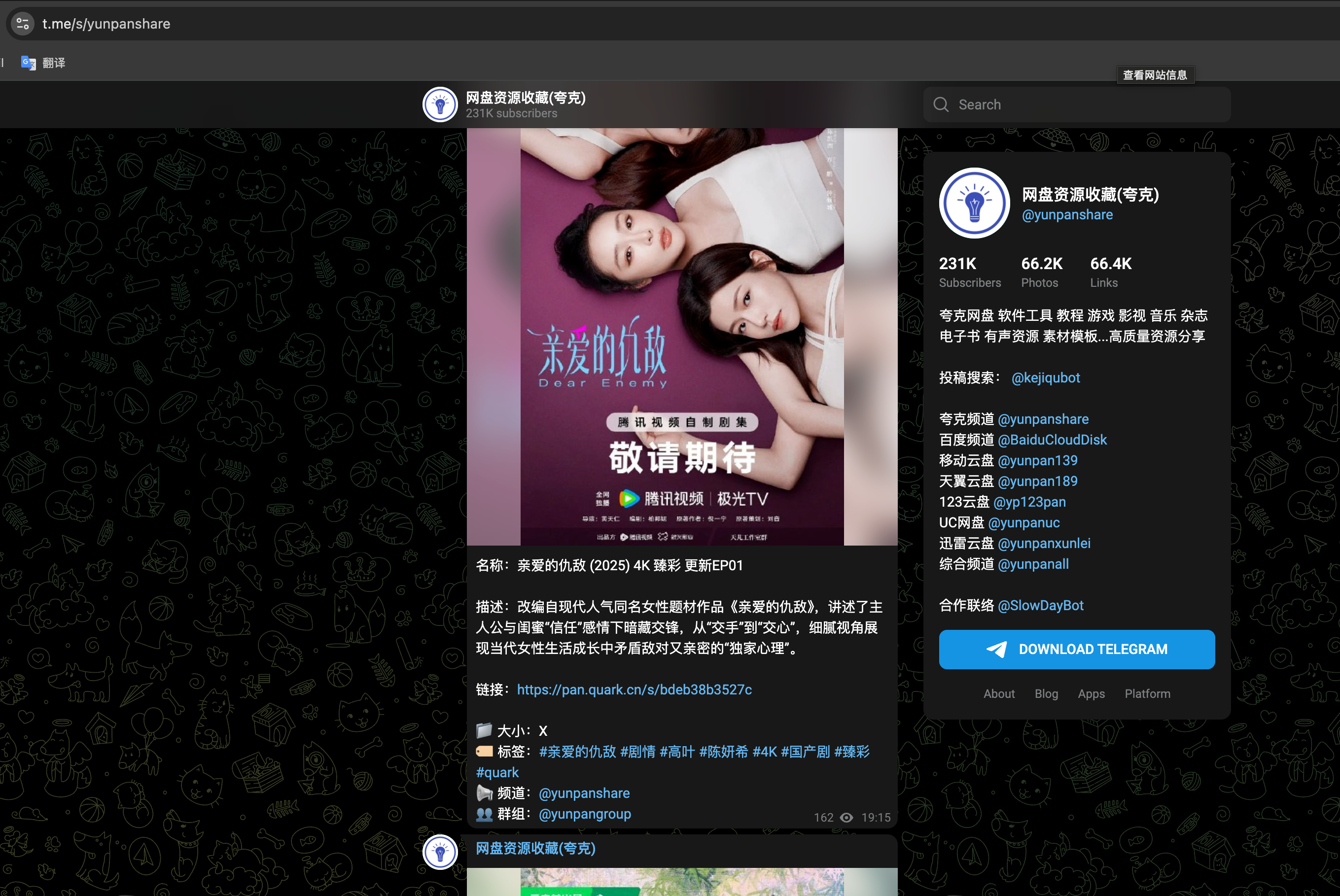
Task: Click the megaphone emoji beside 频道
Action: coord(484,793)
